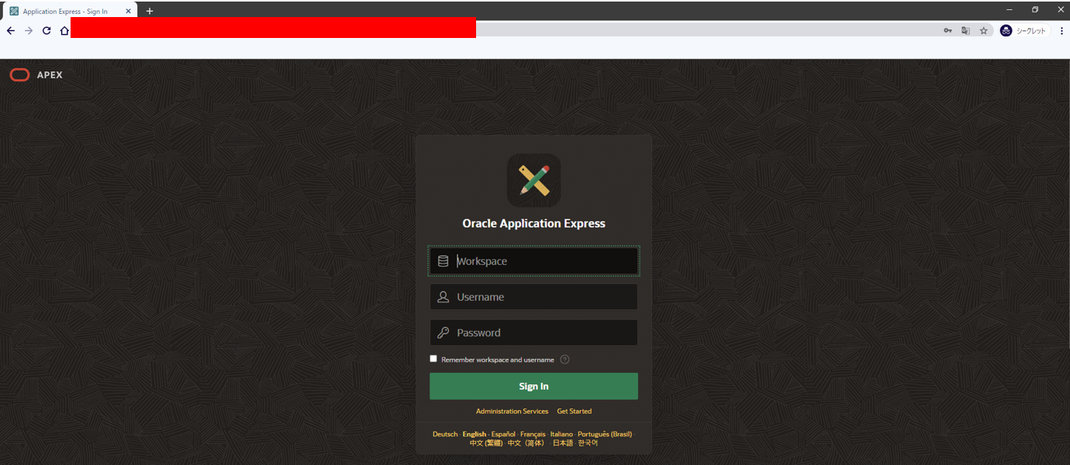Screen dimensions: 1070x465
Task: Click the translate page icon
Action: [966, 31]
